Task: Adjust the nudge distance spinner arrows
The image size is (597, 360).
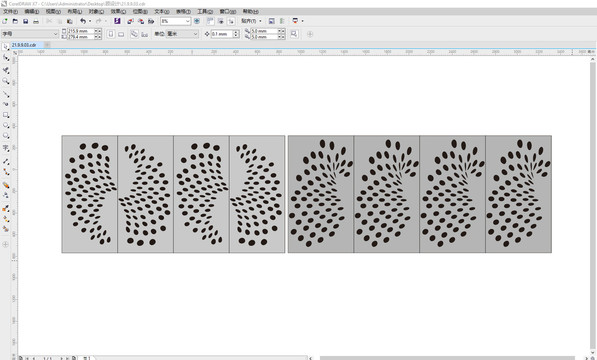Action: click(236, 34)
